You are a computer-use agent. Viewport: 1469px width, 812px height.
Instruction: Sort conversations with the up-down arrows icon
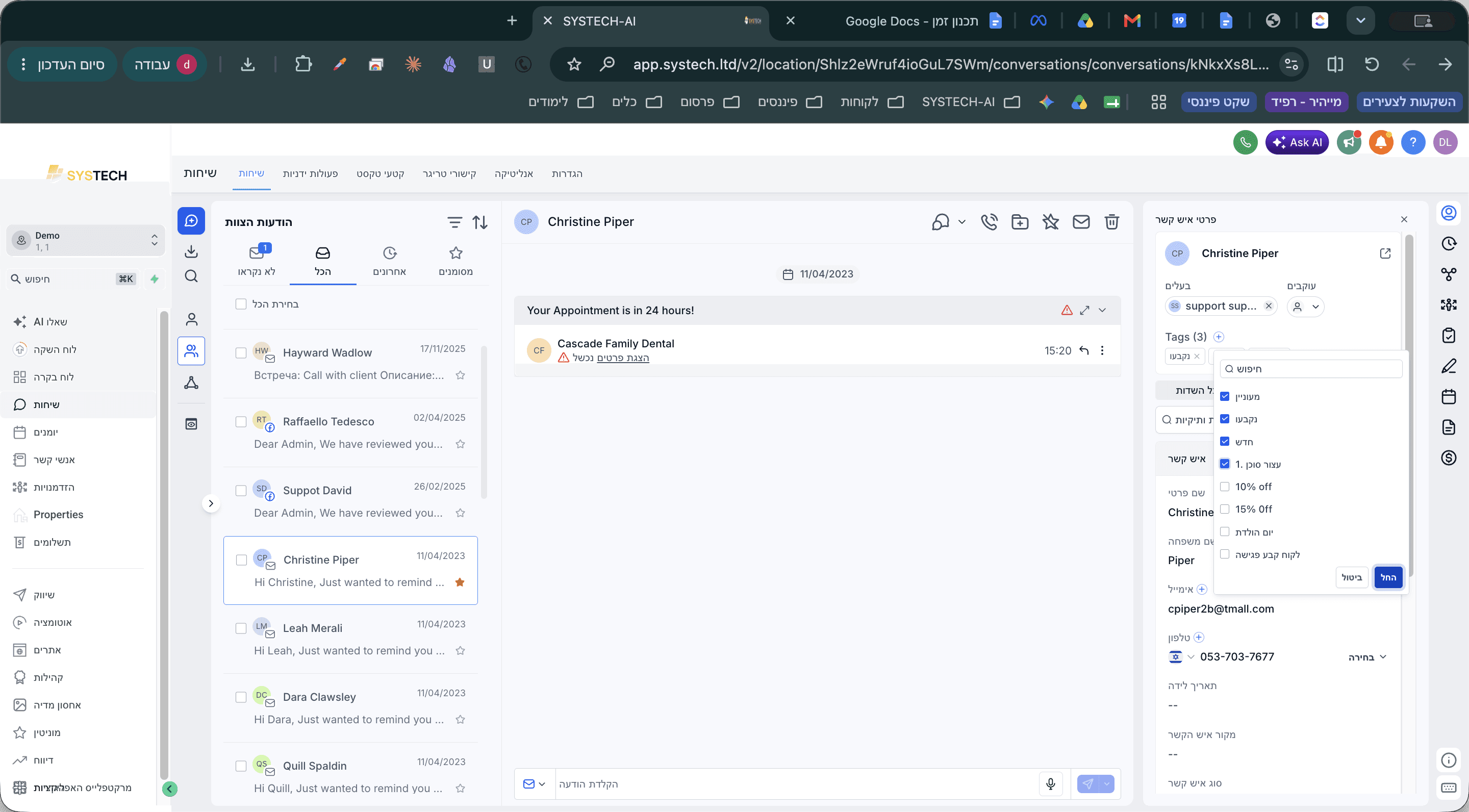point(480,222)
